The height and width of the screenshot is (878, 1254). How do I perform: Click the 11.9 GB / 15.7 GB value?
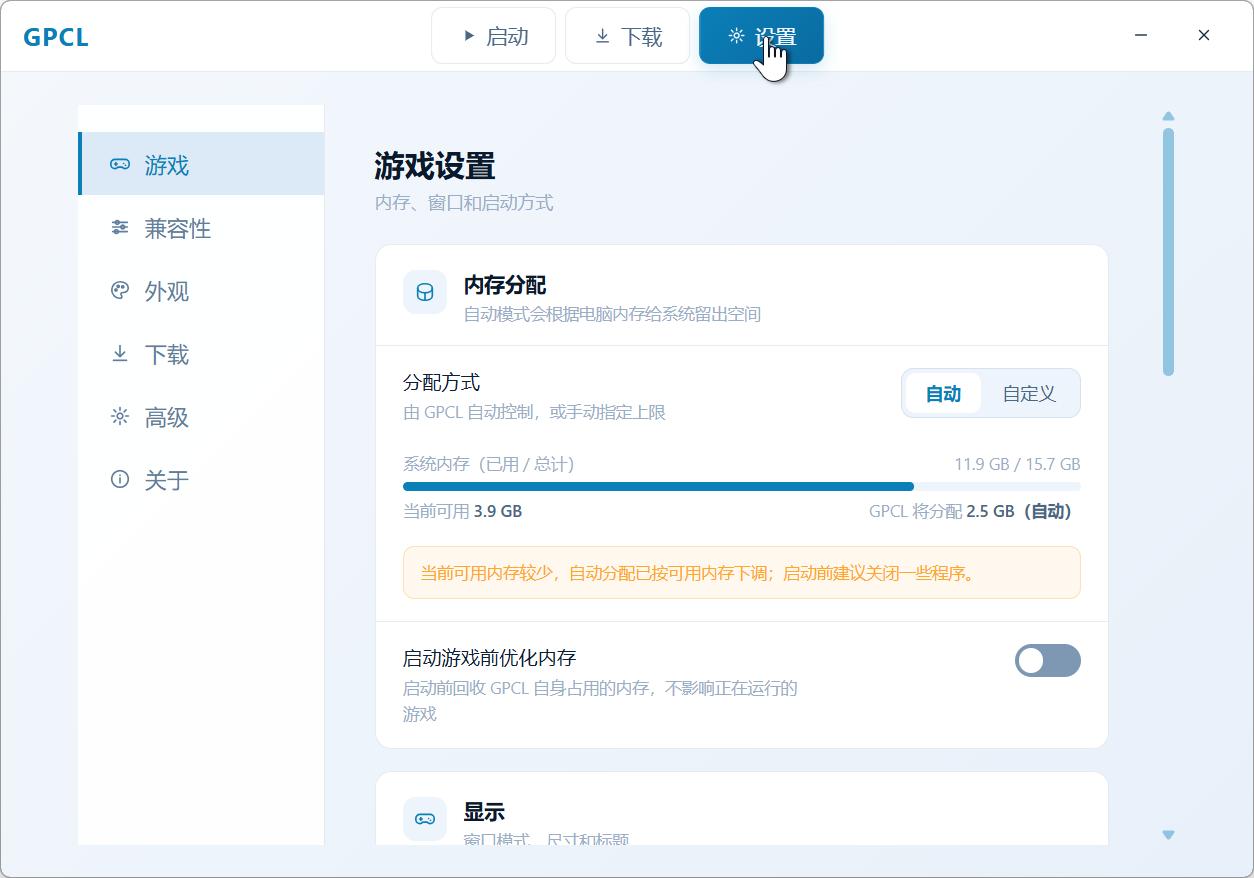coord(1017,464)
